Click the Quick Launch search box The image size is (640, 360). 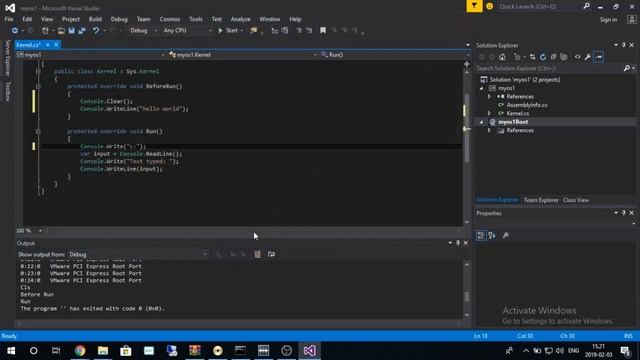click(x=539, y=6)
